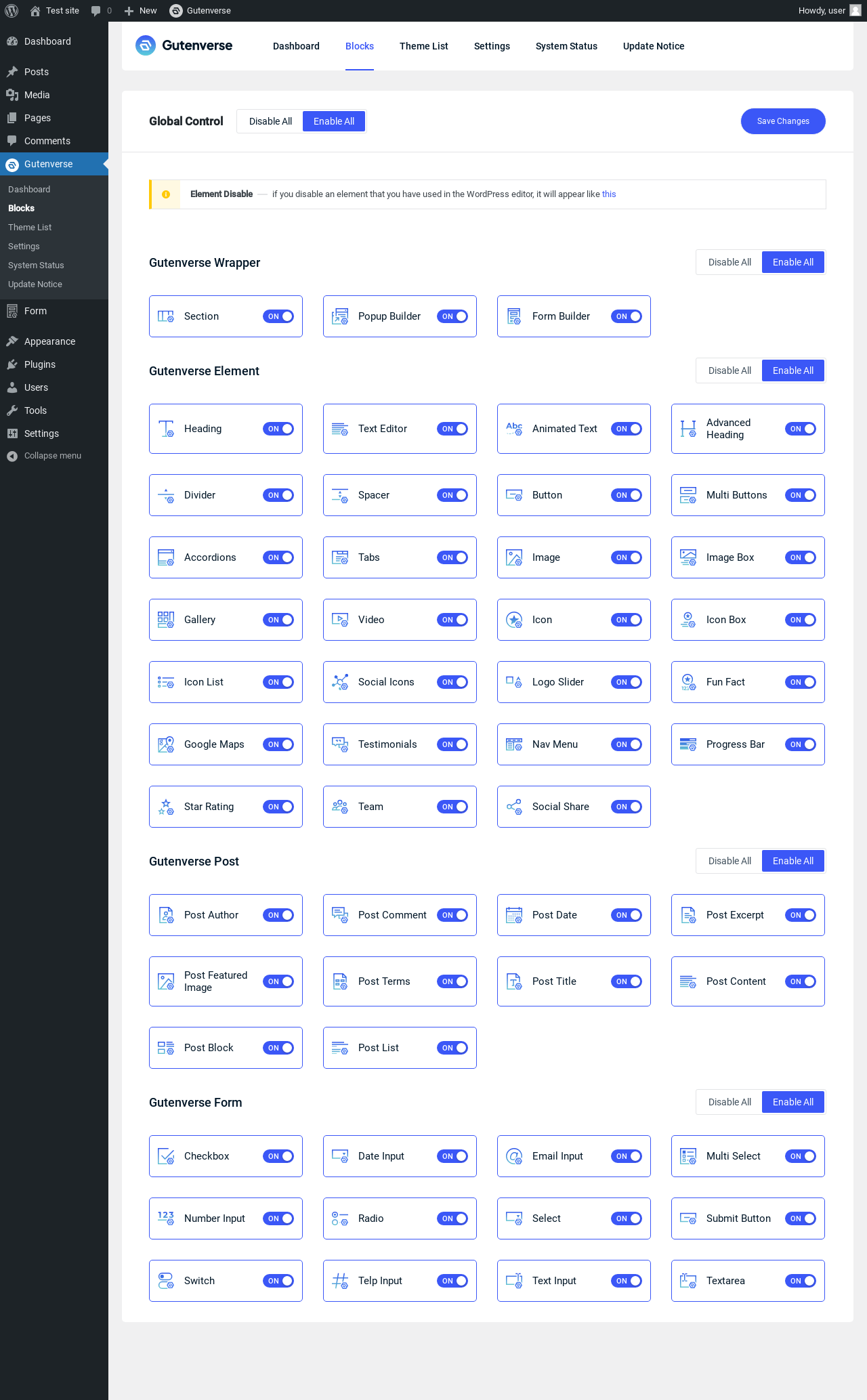Toggle the Testimonials block switch
The image size is (867, 1400).
452,744
